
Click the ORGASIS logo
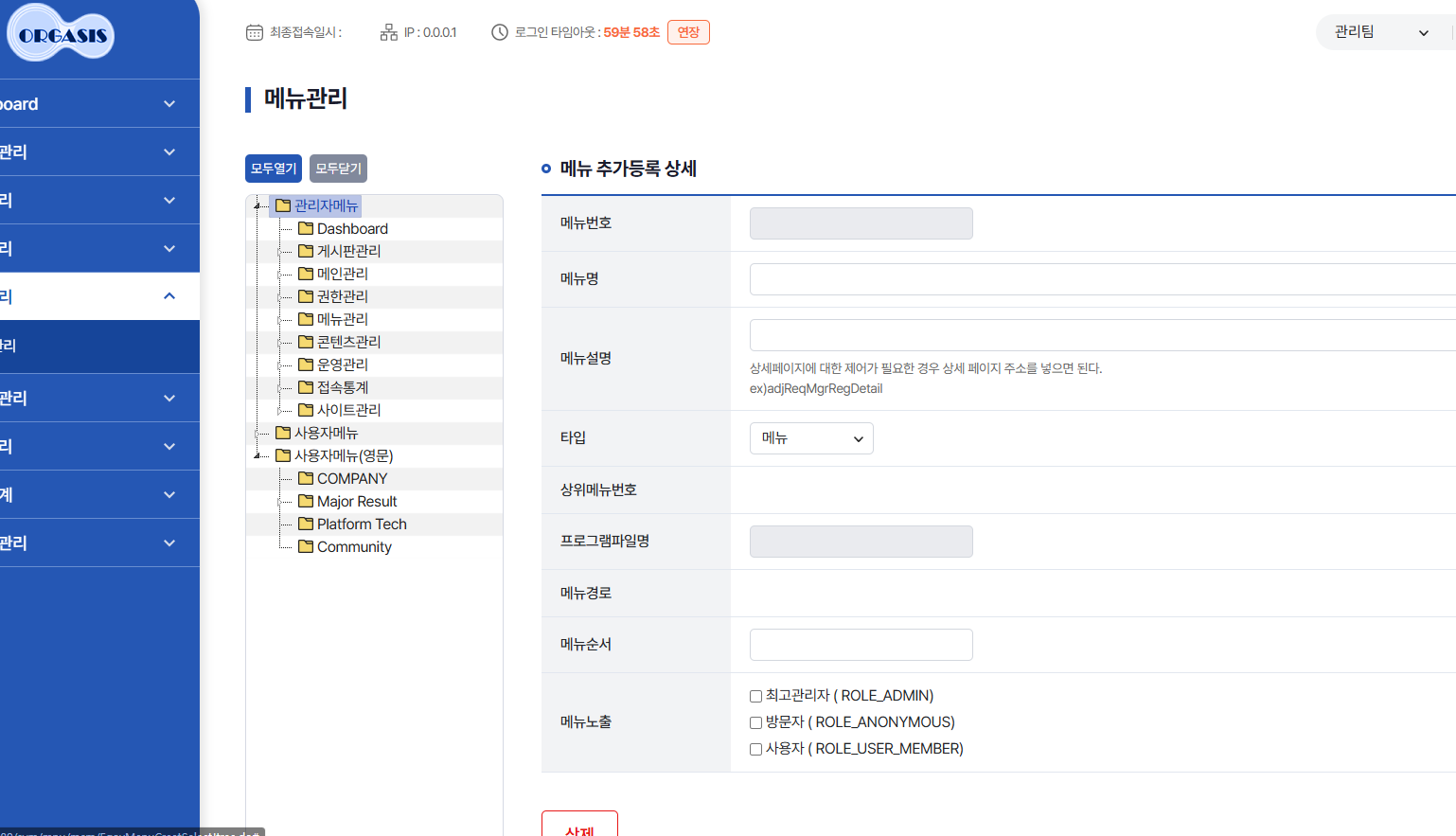point(62,35)
